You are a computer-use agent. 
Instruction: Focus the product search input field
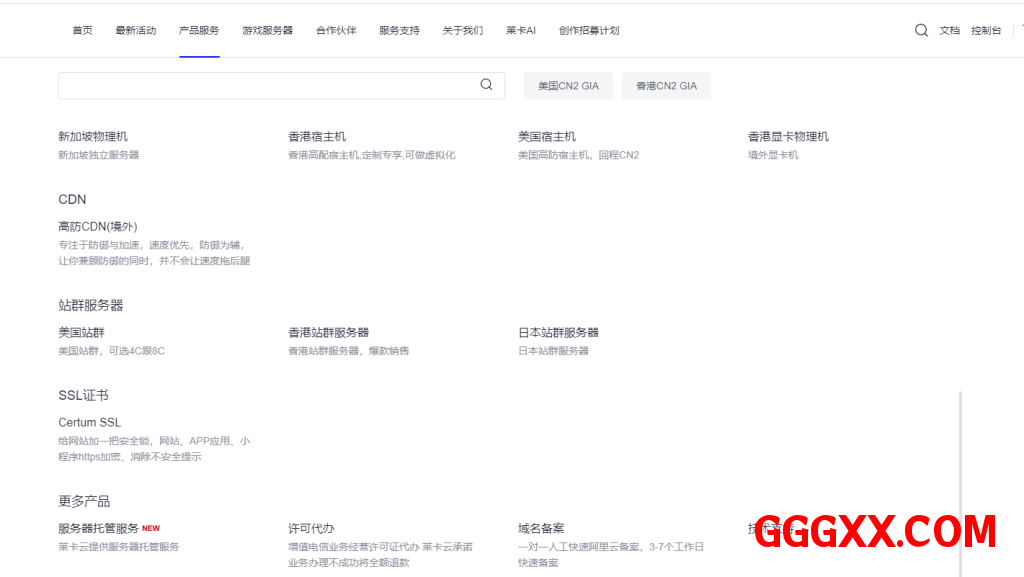coord(265,85)
